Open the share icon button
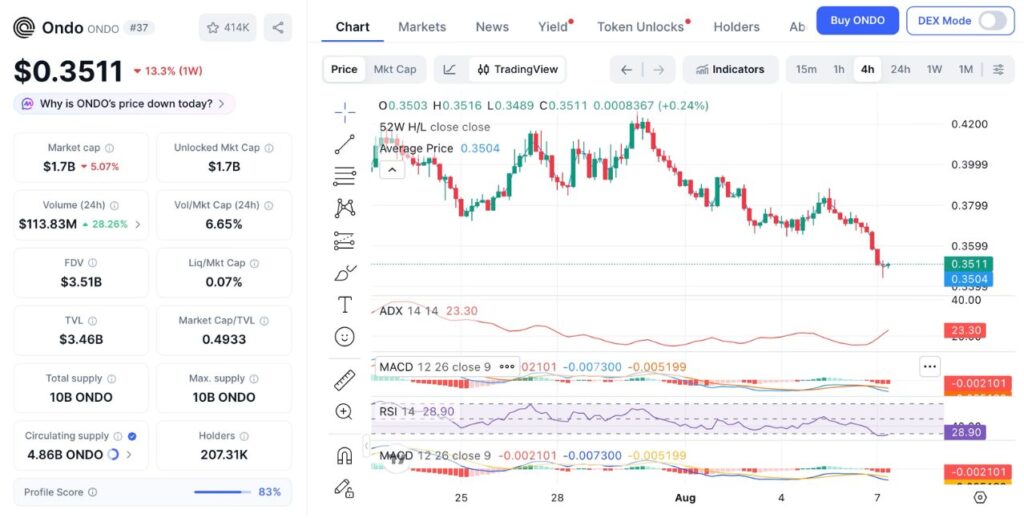Screen dimensions: 1024x518 278,27
